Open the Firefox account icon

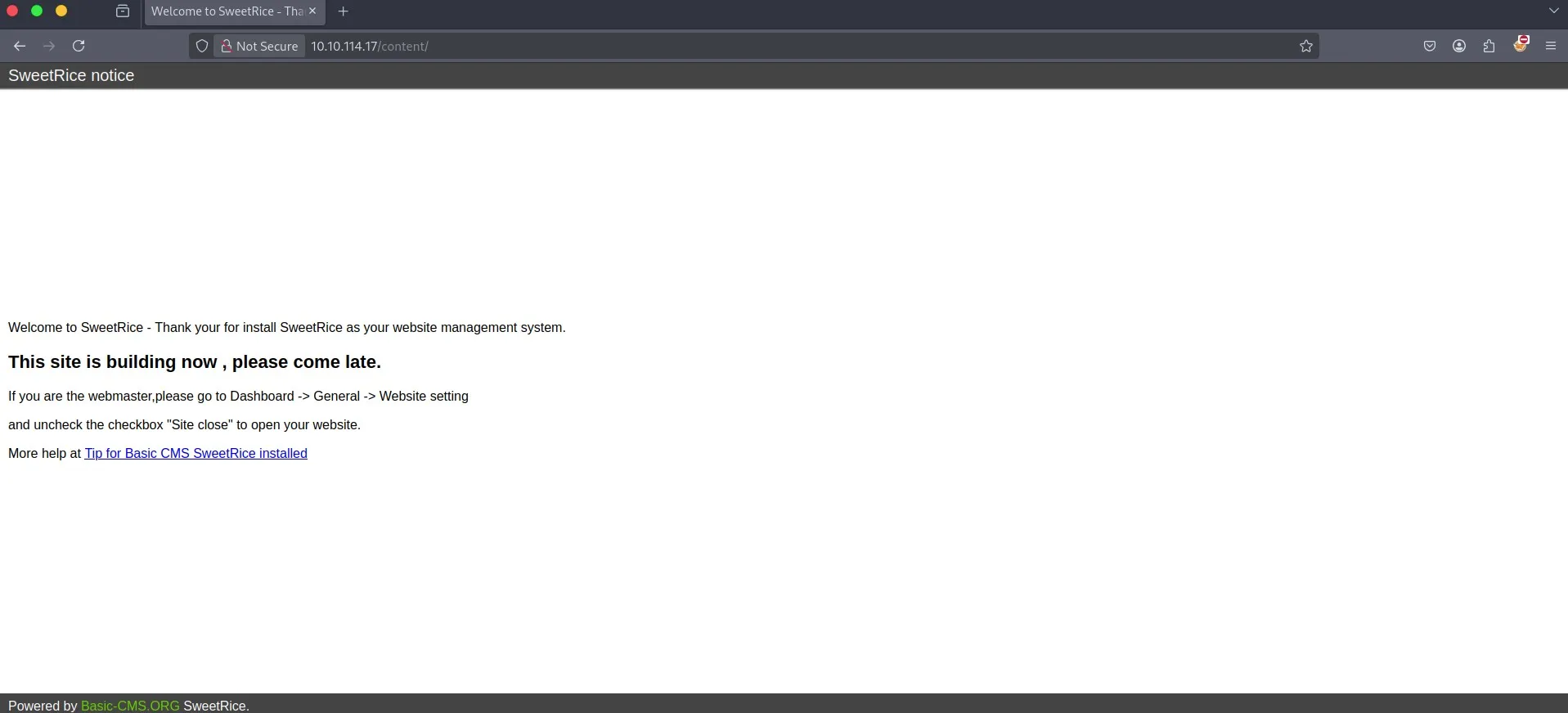1459,46
